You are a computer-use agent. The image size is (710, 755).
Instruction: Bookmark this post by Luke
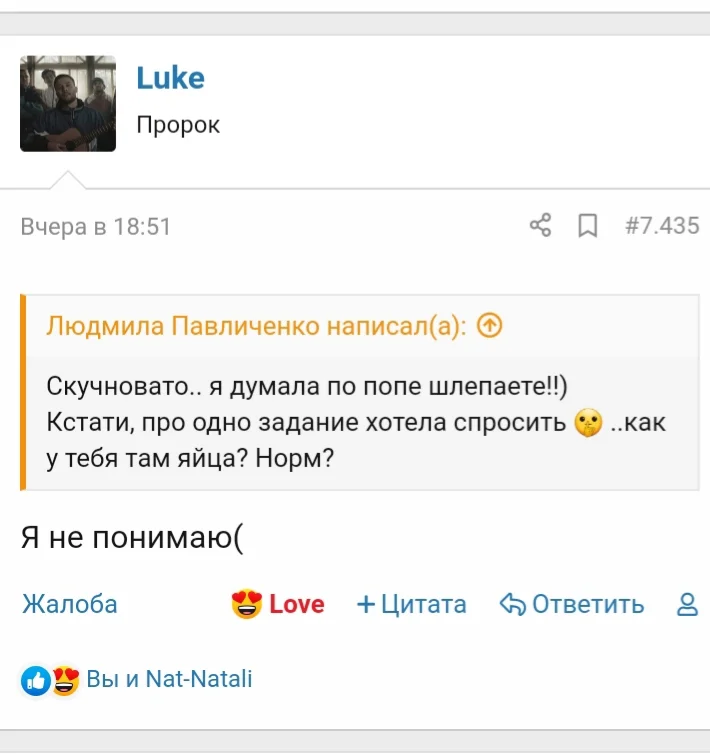tap(588, 226)
